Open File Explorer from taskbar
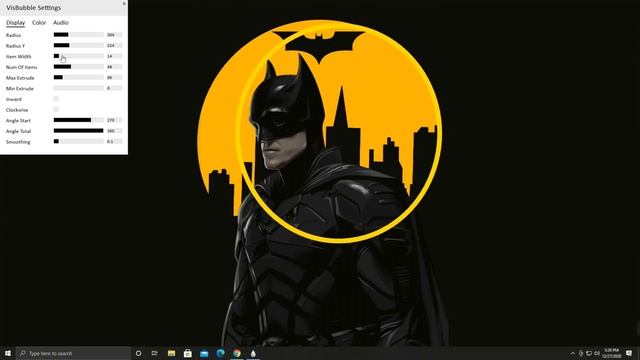640x360 pixels. point(171,353)
